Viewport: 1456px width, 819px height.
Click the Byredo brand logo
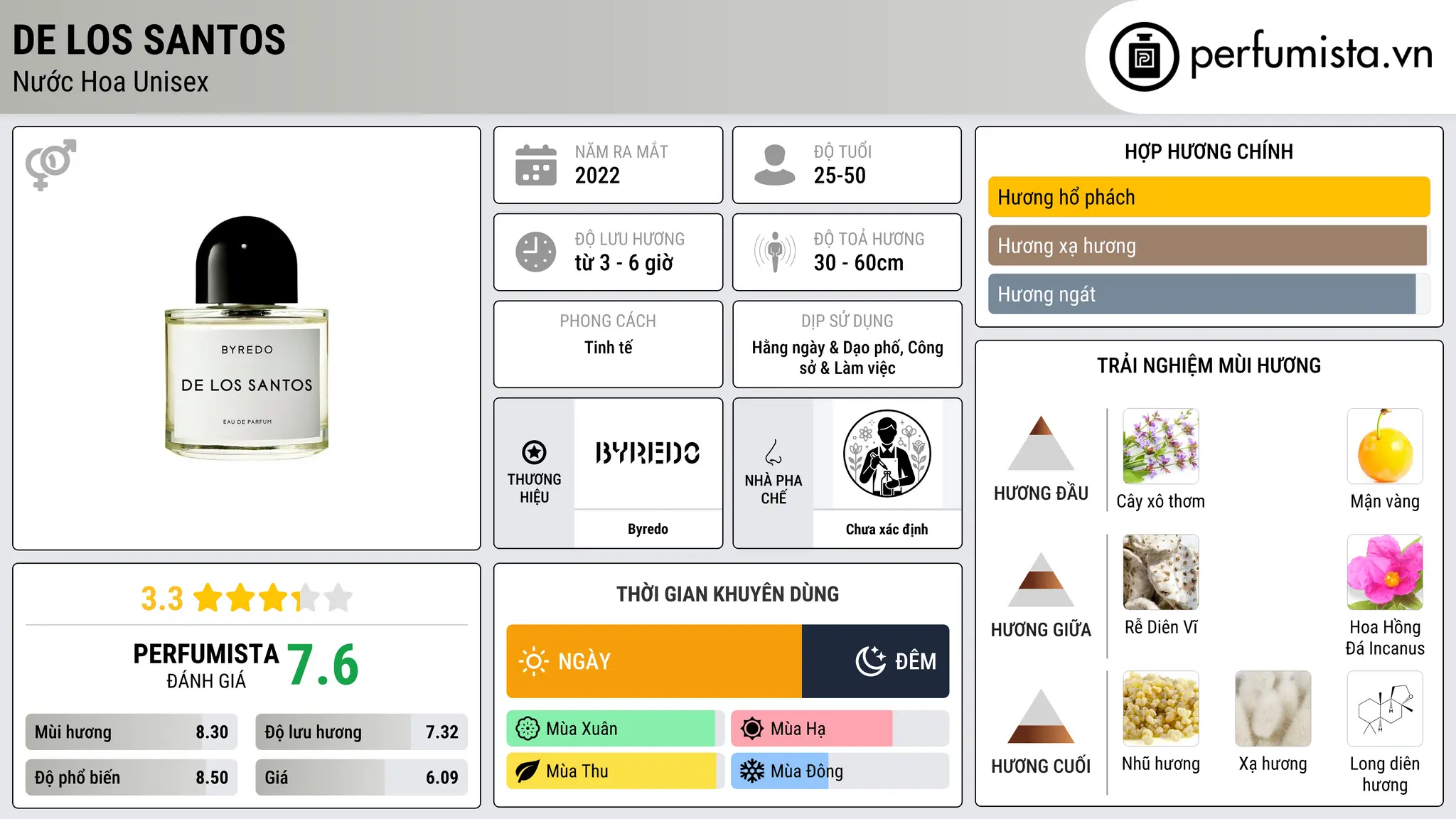tap(648, 453)
